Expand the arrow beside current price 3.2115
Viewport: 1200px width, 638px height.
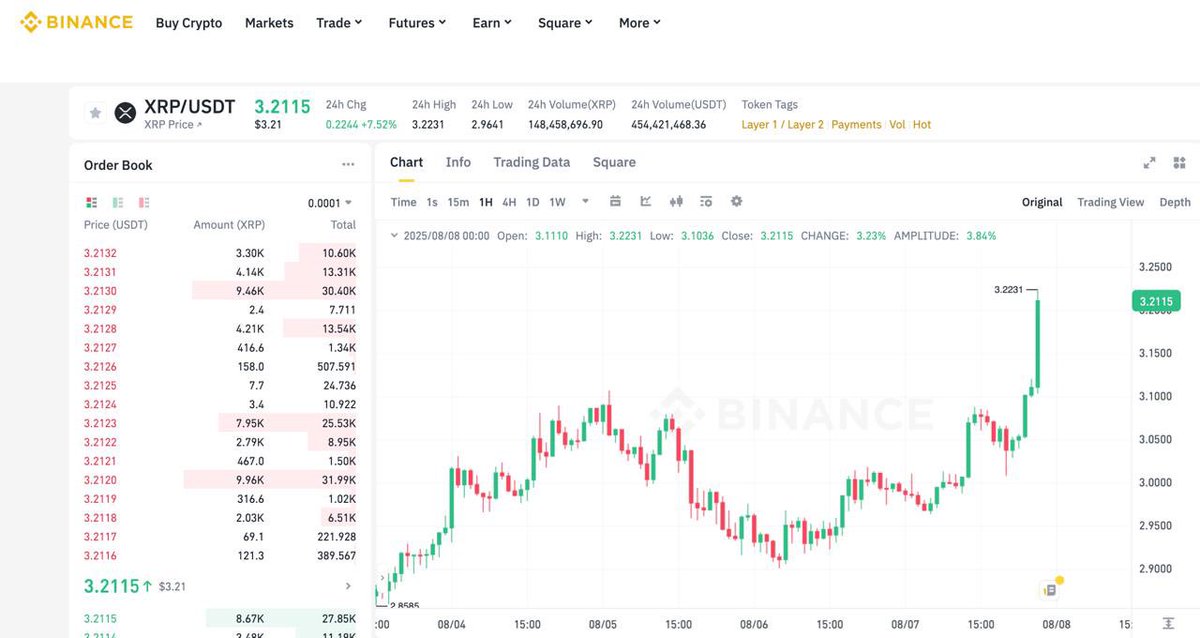pyautogui.click(x=348, y=586)
